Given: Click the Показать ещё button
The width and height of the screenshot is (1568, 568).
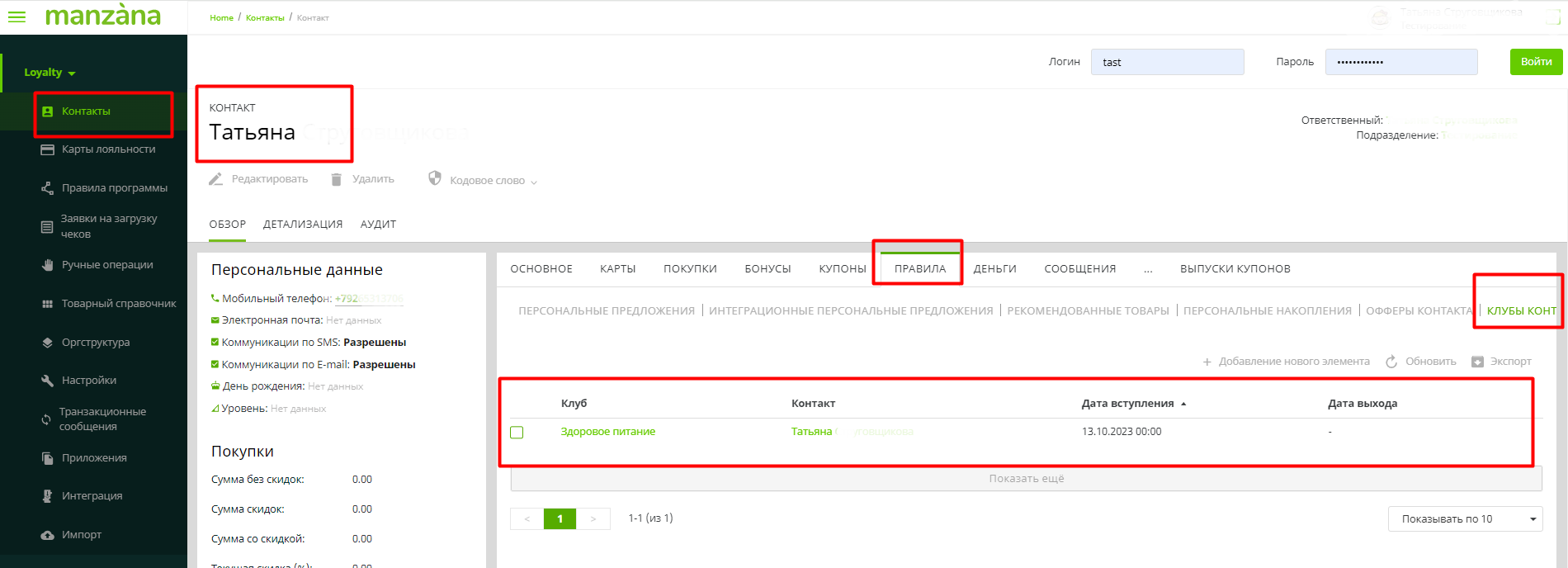Looking at the screenshot, I should (x=1026, y=479).
